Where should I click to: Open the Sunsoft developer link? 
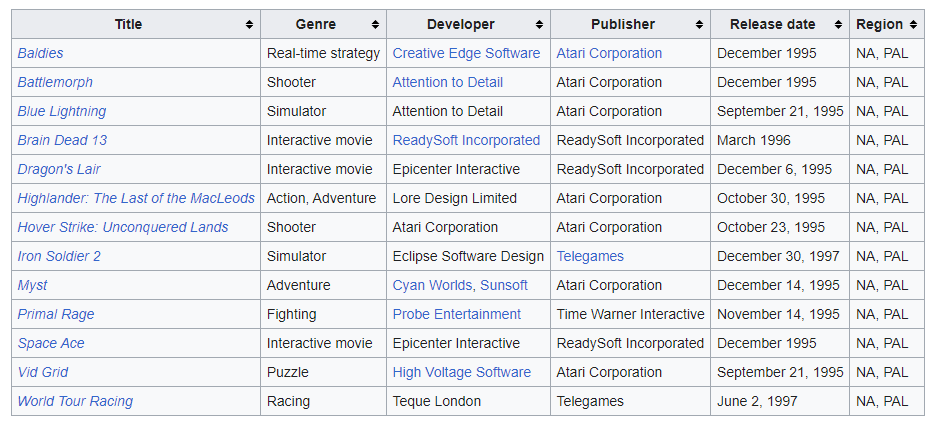pyautogui.click(x=504, y=286)
